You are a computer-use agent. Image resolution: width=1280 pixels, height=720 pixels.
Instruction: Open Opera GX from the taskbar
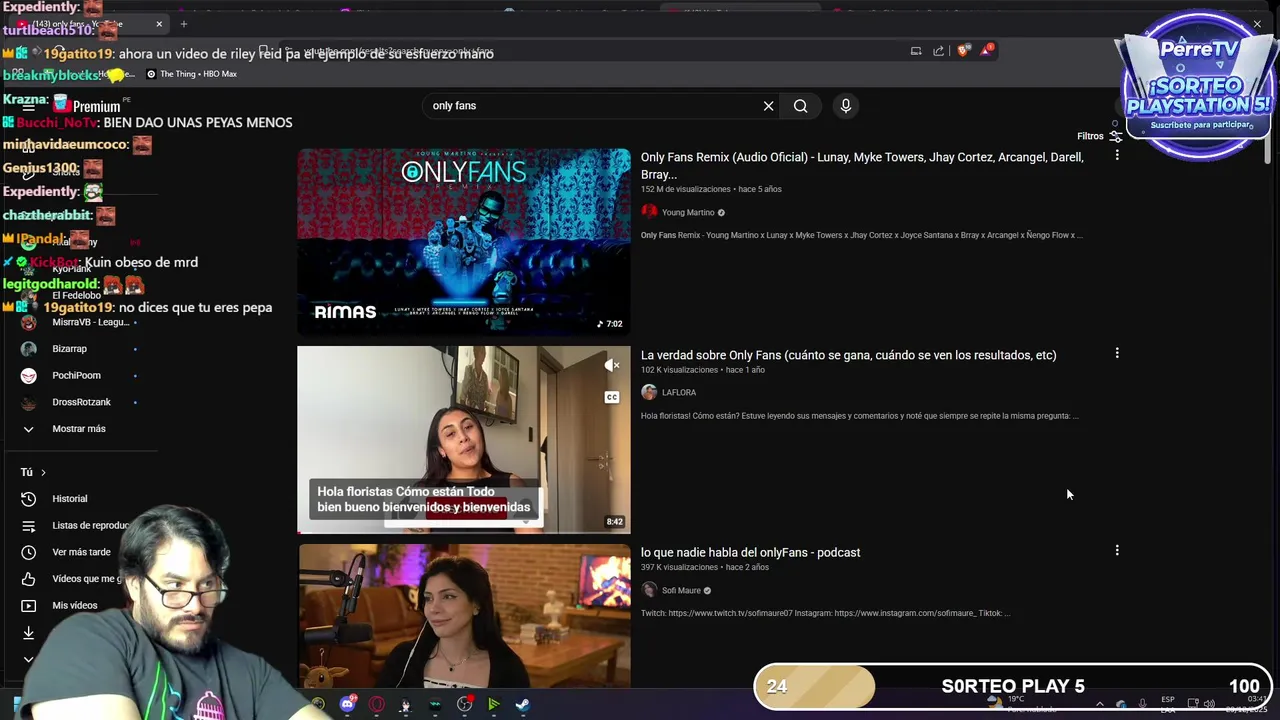pyautogui.click(x=377, y=704)
